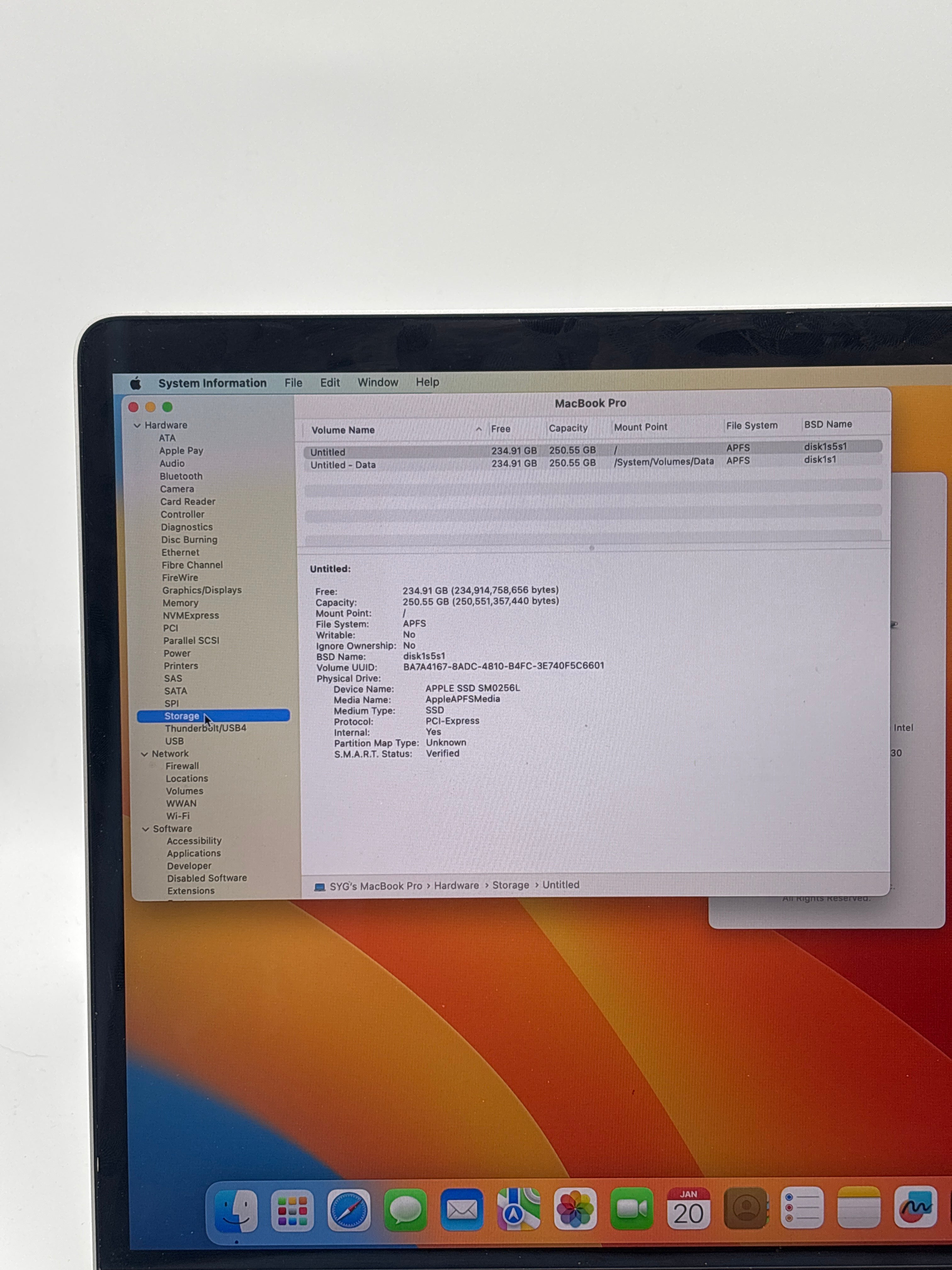Select the highlighted Storage item
This screenshot has height=1270, width=952.
[x=213, y=716]
